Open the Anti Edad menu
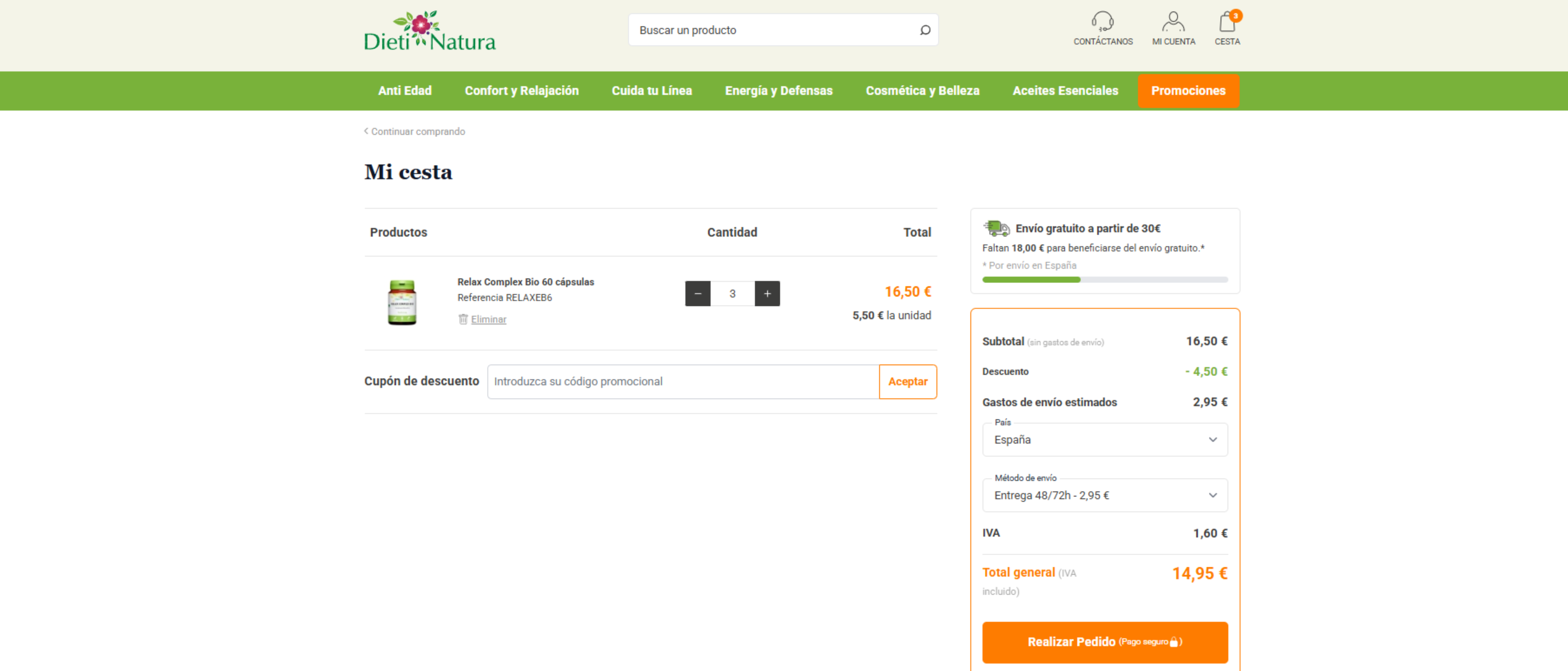 coord(404,91)
